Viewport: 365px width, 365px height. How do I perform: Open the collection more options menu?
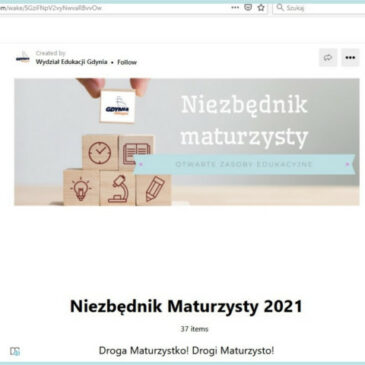click(x=350, y=58)
